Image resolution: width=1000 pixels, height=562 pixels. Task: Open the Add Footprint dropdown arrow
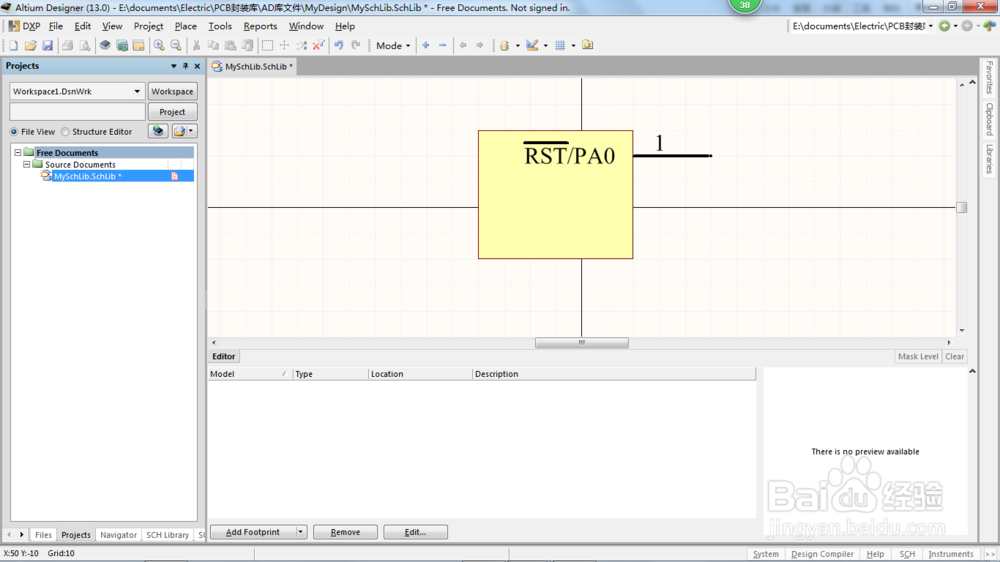point(300,532)
